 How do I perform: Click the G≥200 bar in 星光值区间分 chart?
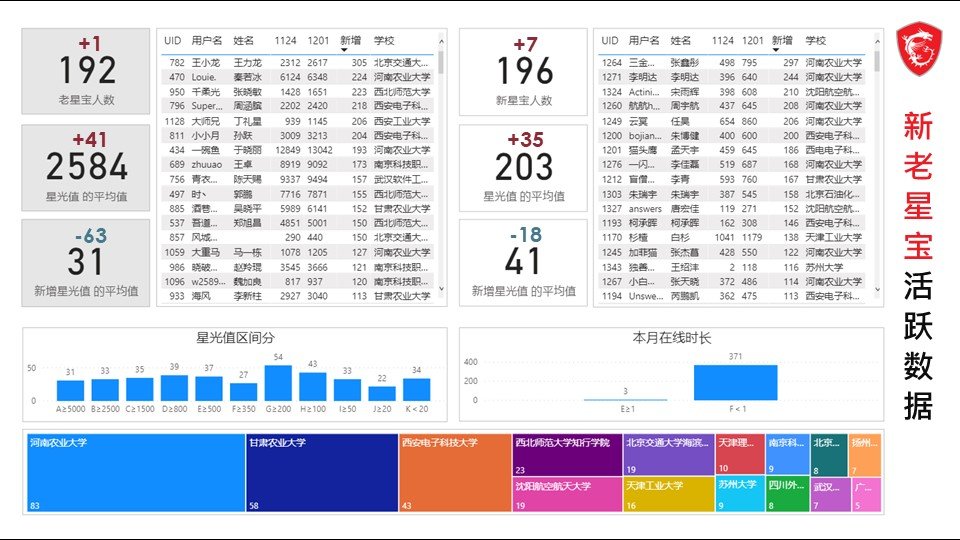click(278, 383)
